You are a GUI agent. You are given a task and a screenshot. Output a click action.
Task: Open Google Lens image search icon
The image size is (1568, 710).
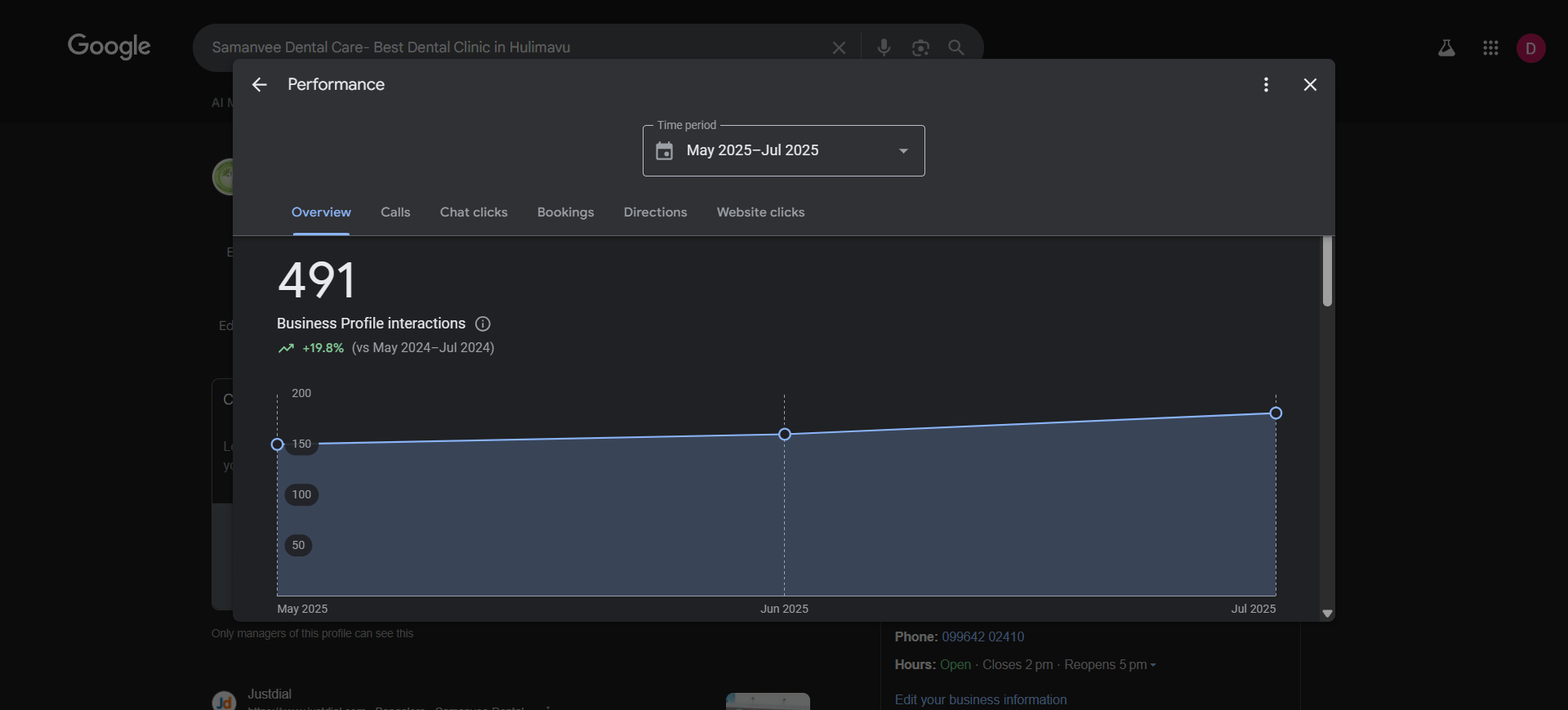(920, 48)
